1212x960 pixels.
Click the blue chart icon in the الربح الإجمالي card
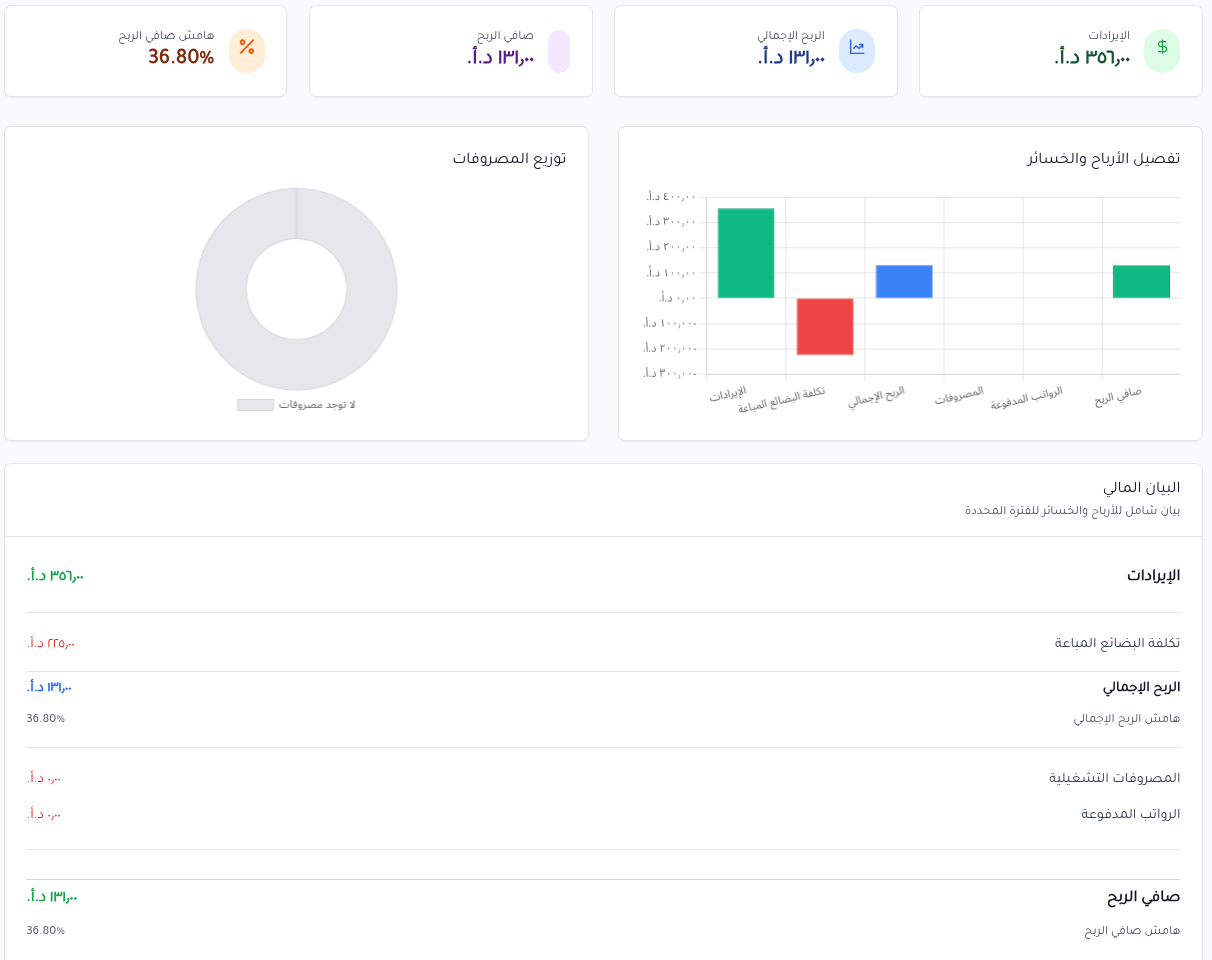click(856, 50)
